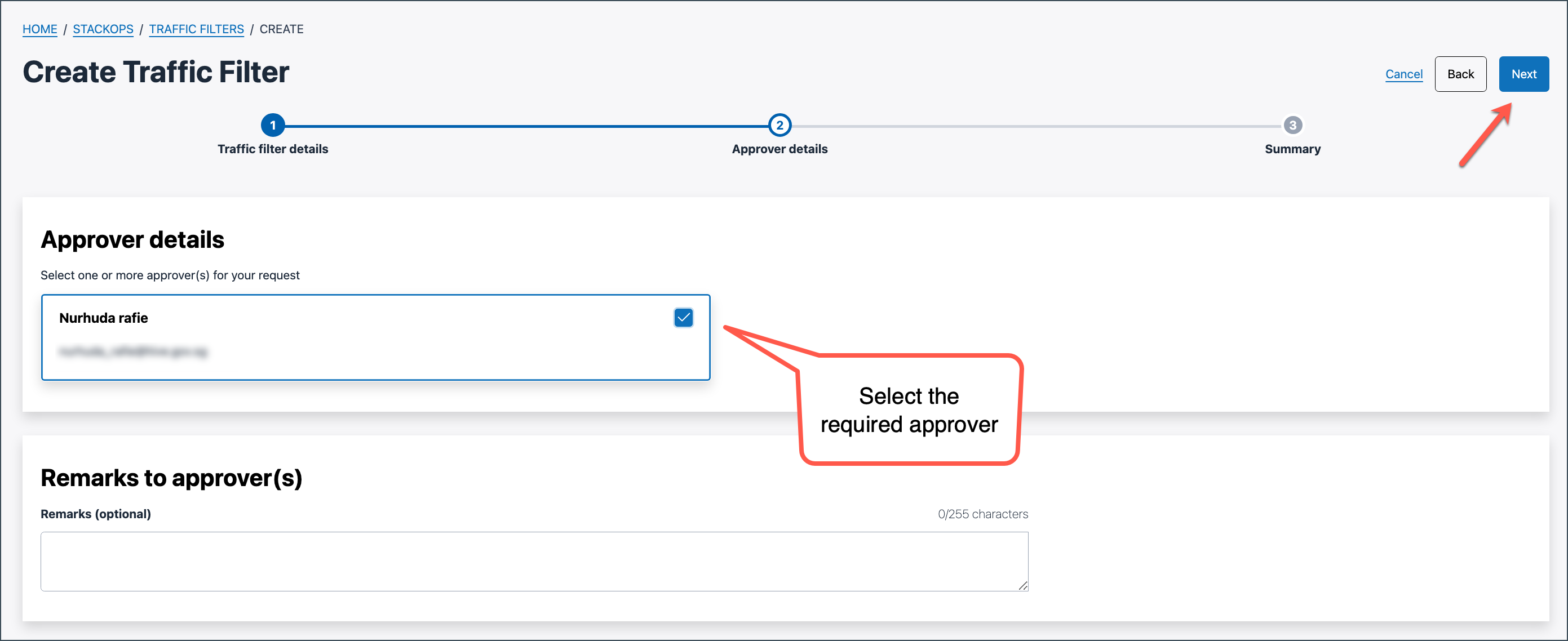Open the STACKOPS breadcrumb link
This screenshot has height=641, width=1568.
coord(103,29)
